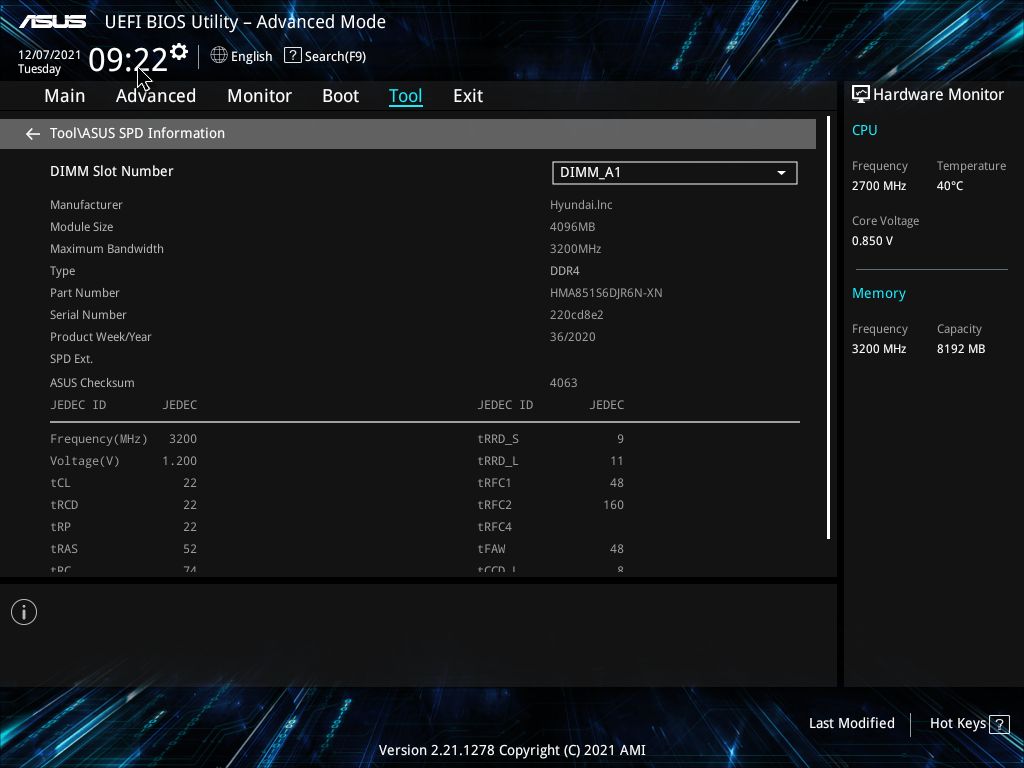The image size is (1024, 768).
Task: Click the globe language icon
Action: 219,56
